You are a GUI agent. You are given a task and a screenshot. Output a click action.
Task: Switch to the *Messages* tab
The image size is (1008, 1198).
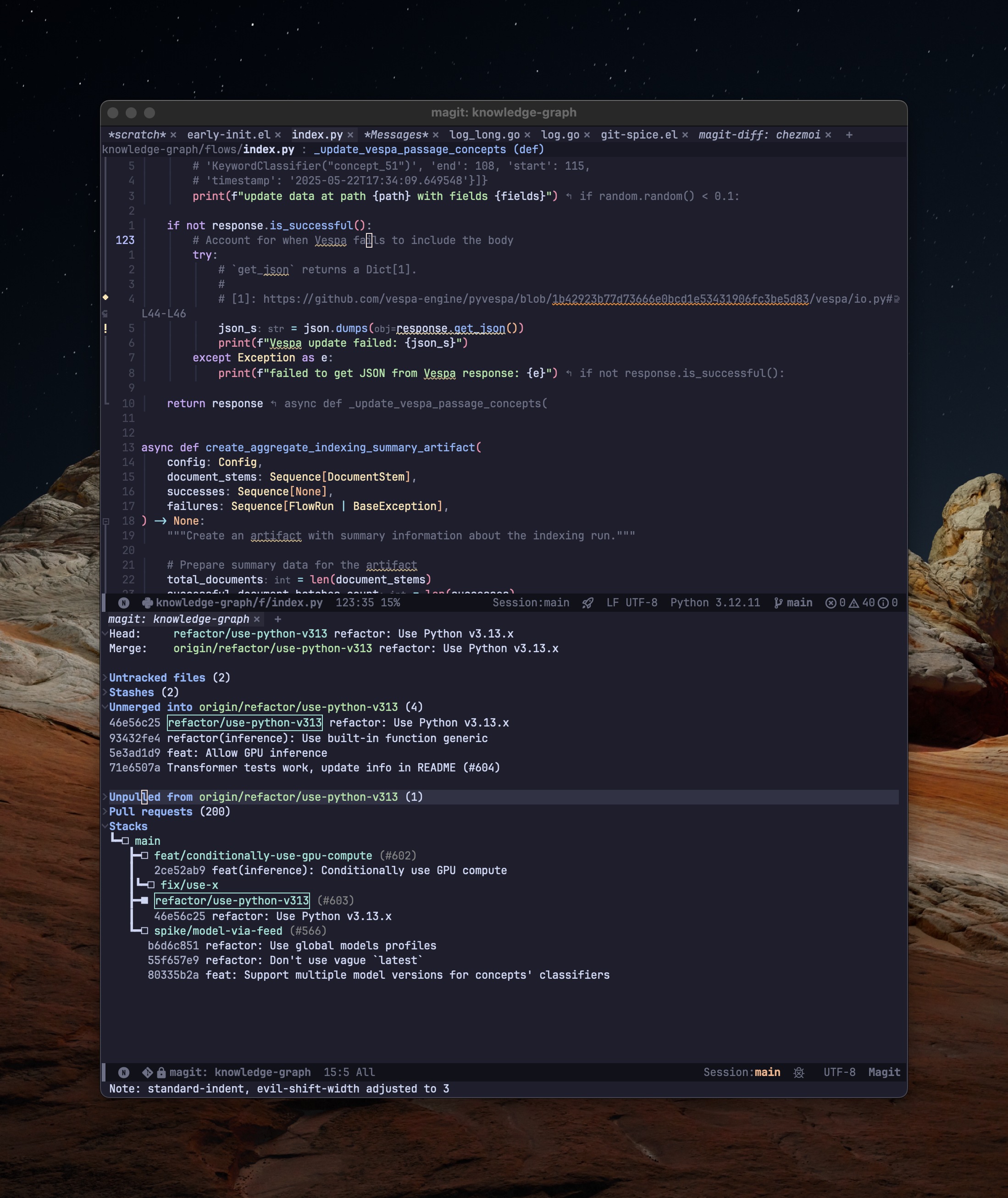tap(396, 135)
